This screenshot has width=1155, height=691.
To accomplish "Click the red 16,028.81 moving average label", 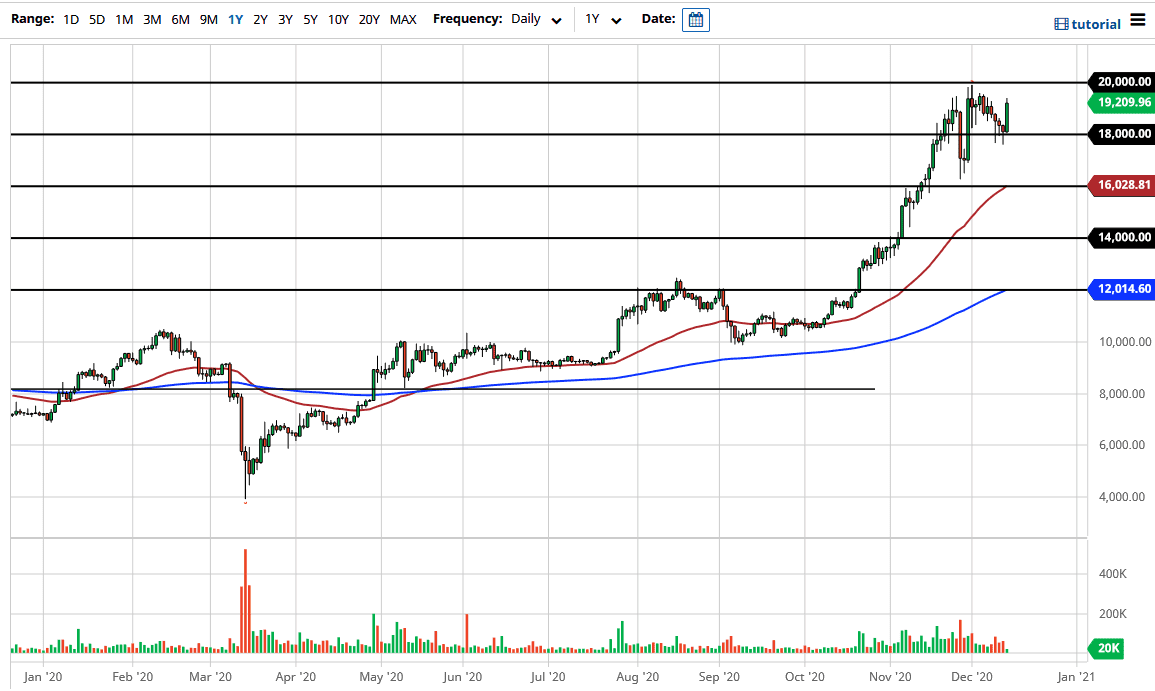I will (1120, 185).
